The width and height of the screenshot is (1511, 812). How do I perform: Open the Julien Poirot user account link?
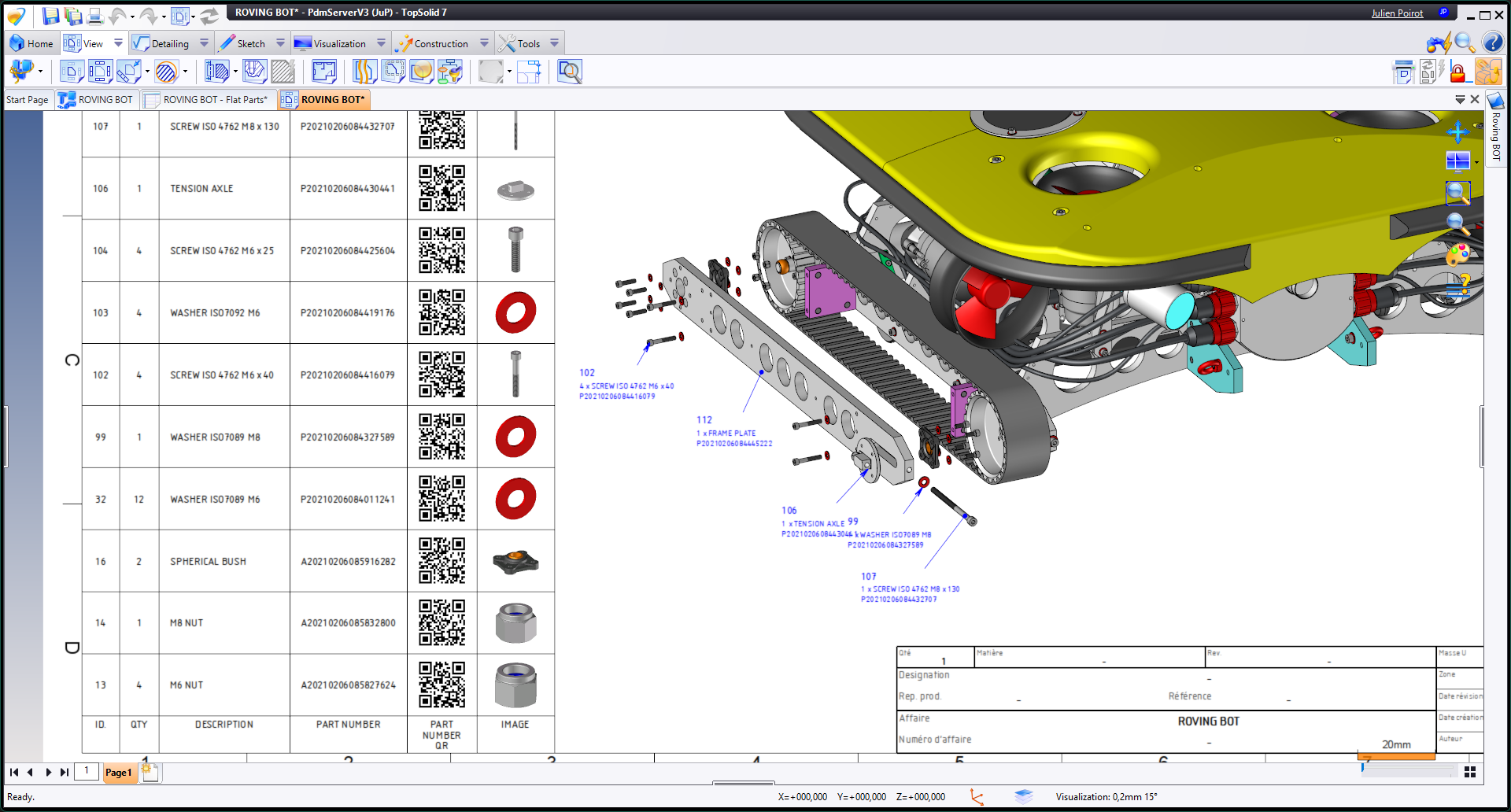[x=1397, y=13]
